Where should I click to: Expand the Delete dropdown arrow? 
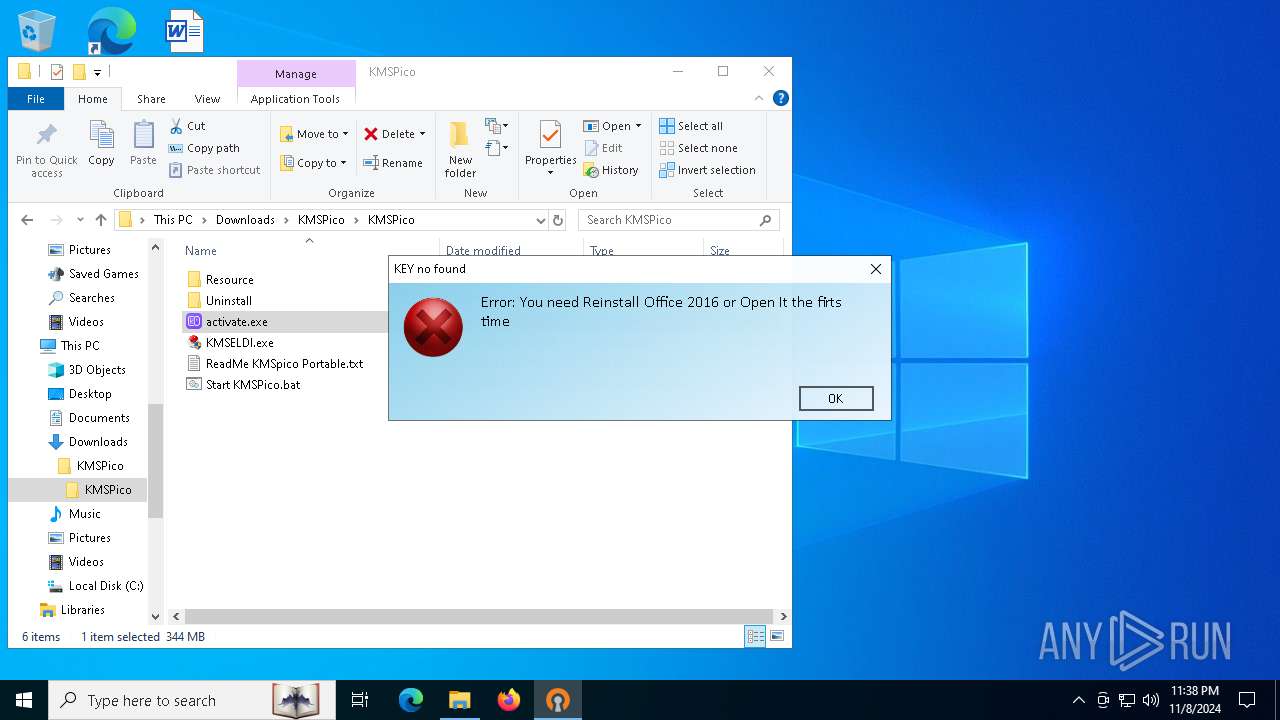coord(422,134)
